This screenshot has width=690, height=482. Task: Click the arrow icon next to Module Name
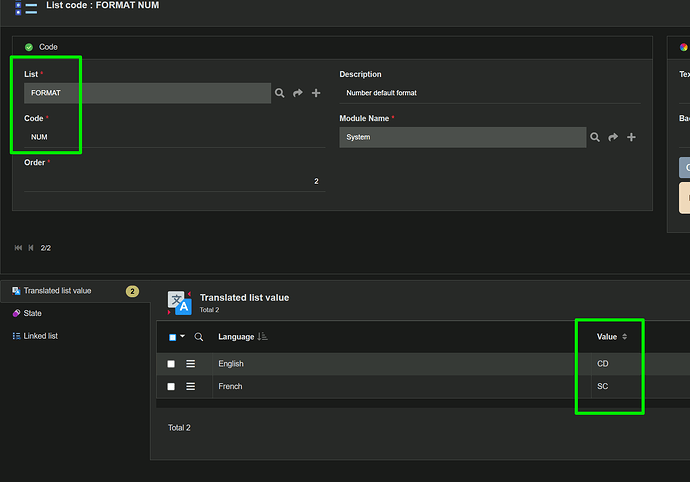(x=613, y=137)
